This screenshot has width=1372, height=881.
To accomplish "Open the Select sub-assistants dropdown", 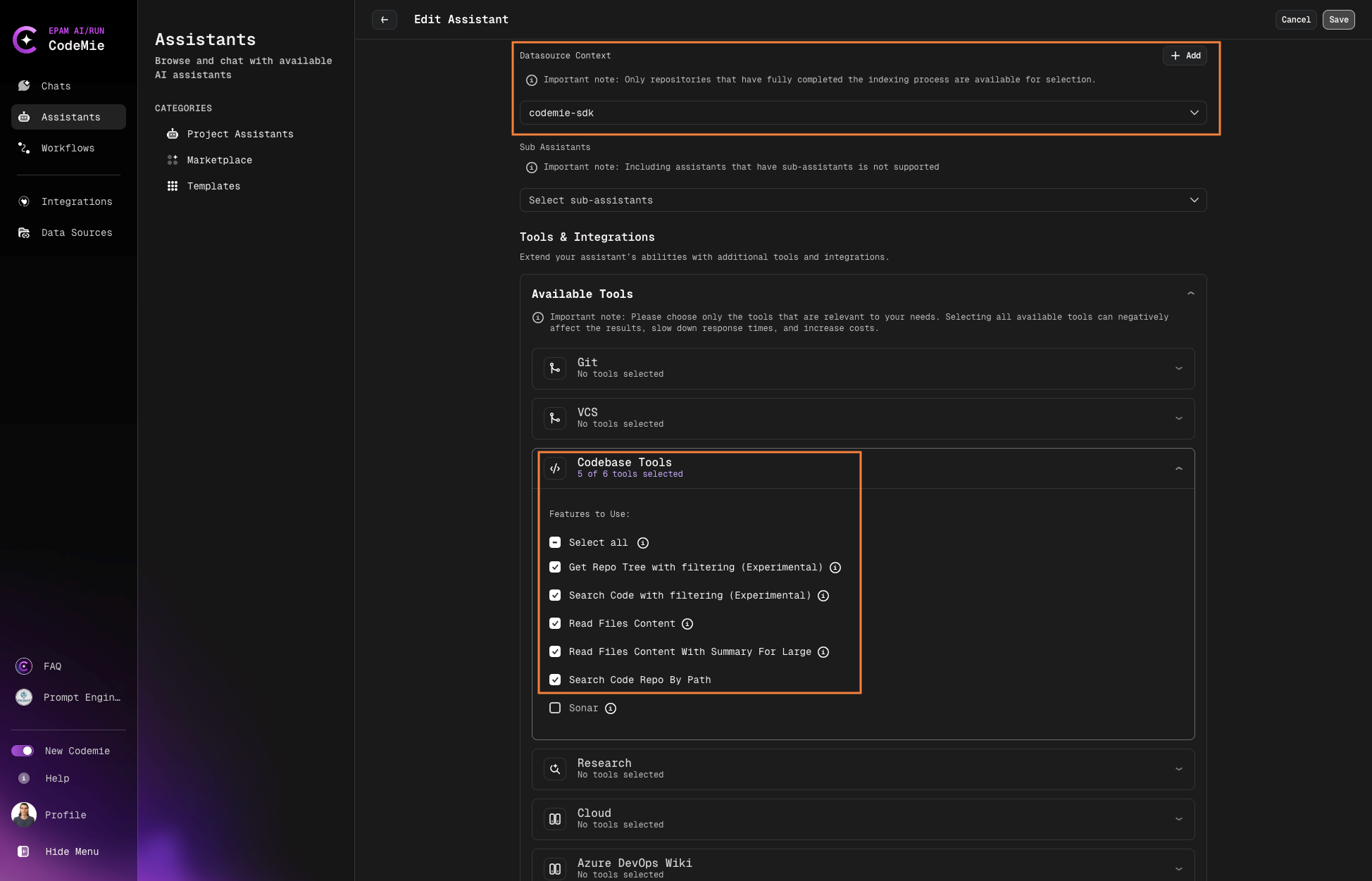I will [862, 200].
